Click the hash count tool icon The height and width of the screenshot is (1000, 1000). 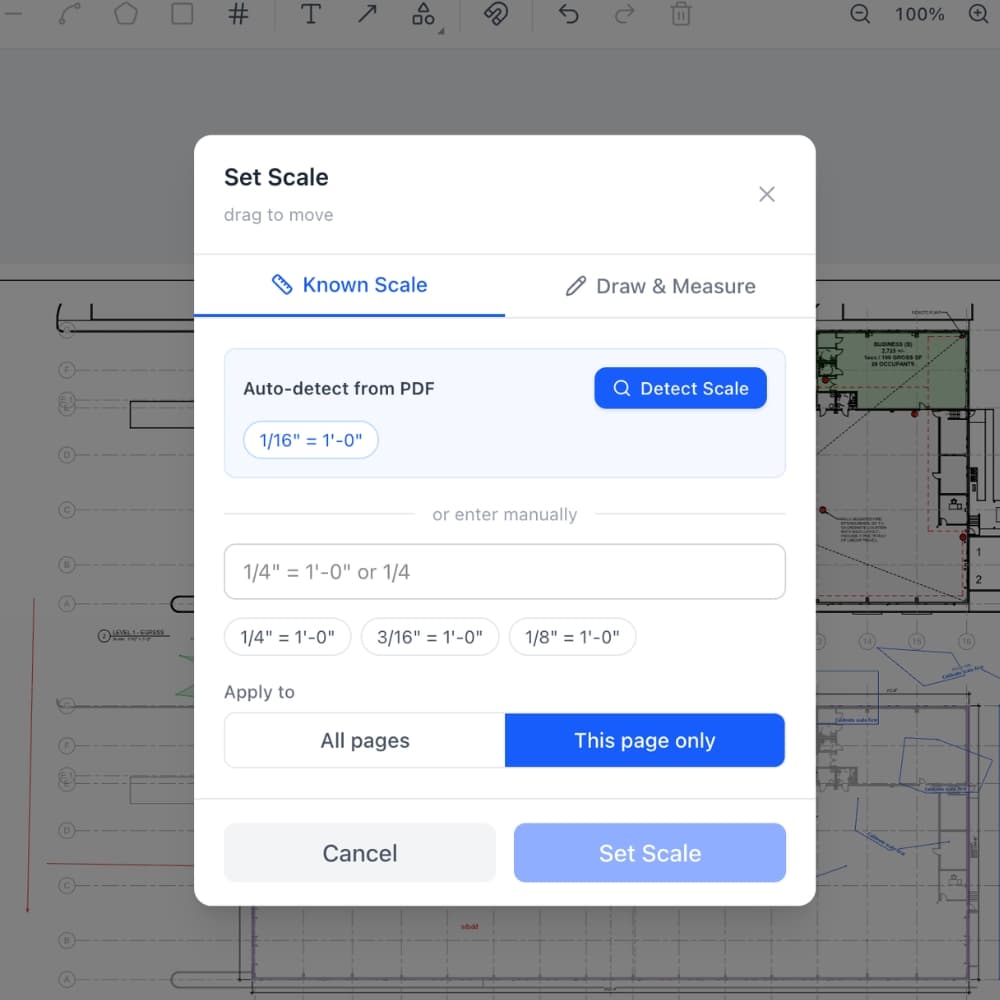(x=238, y=15)
